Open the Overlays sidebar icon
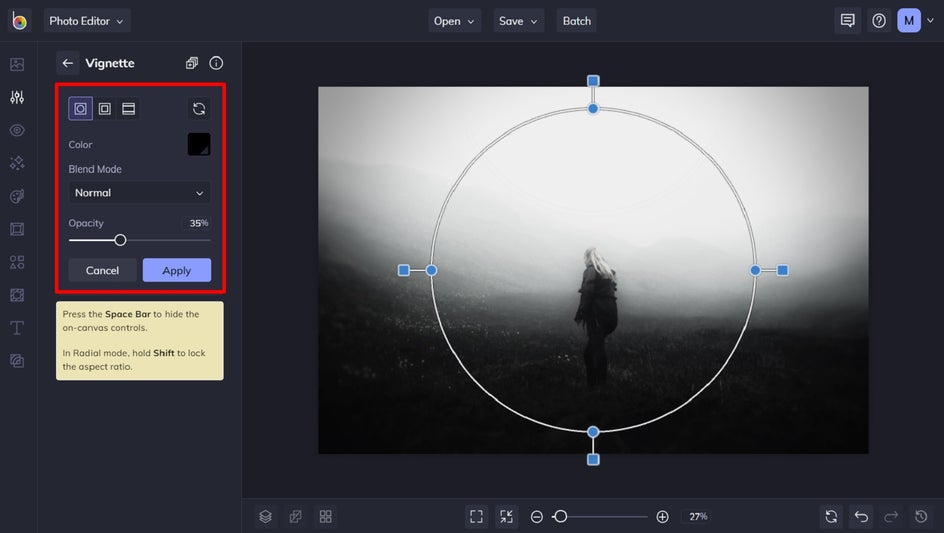This screenshot has width=944, height=533. coord(17,295)
